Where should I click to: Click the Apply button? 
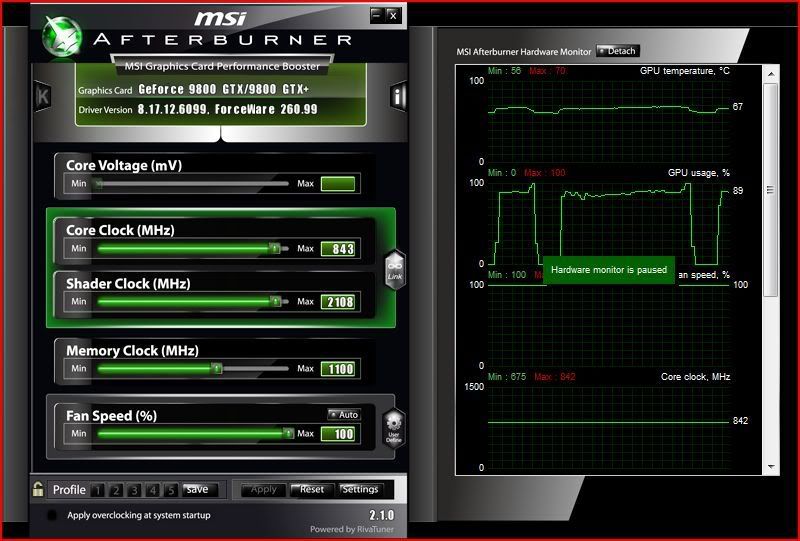coord(263,489)
